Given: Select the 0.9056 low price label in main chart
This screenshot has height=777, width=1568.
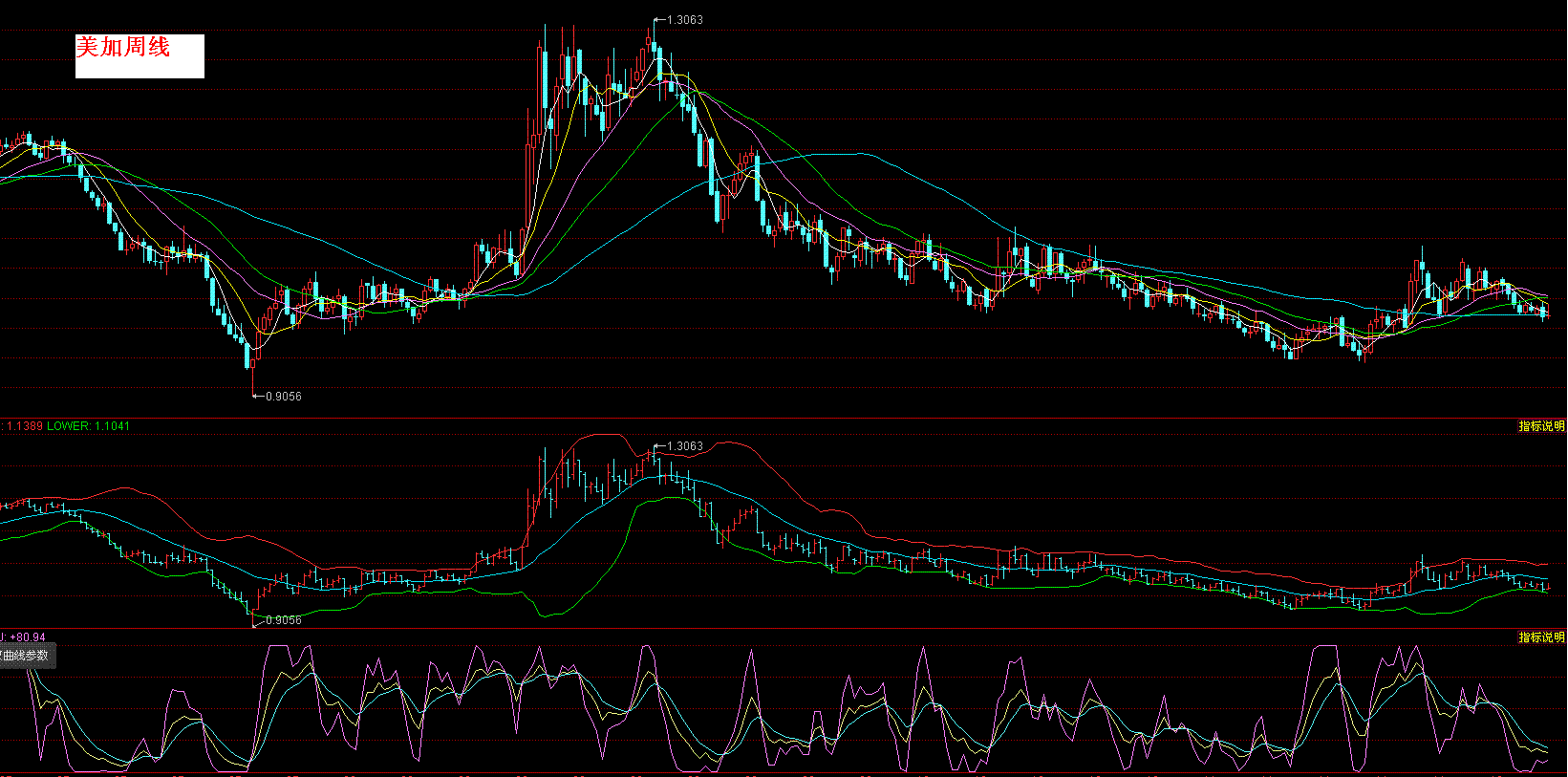Looking at the screenshot, I should pyautogui.click(x=283, y=397).
